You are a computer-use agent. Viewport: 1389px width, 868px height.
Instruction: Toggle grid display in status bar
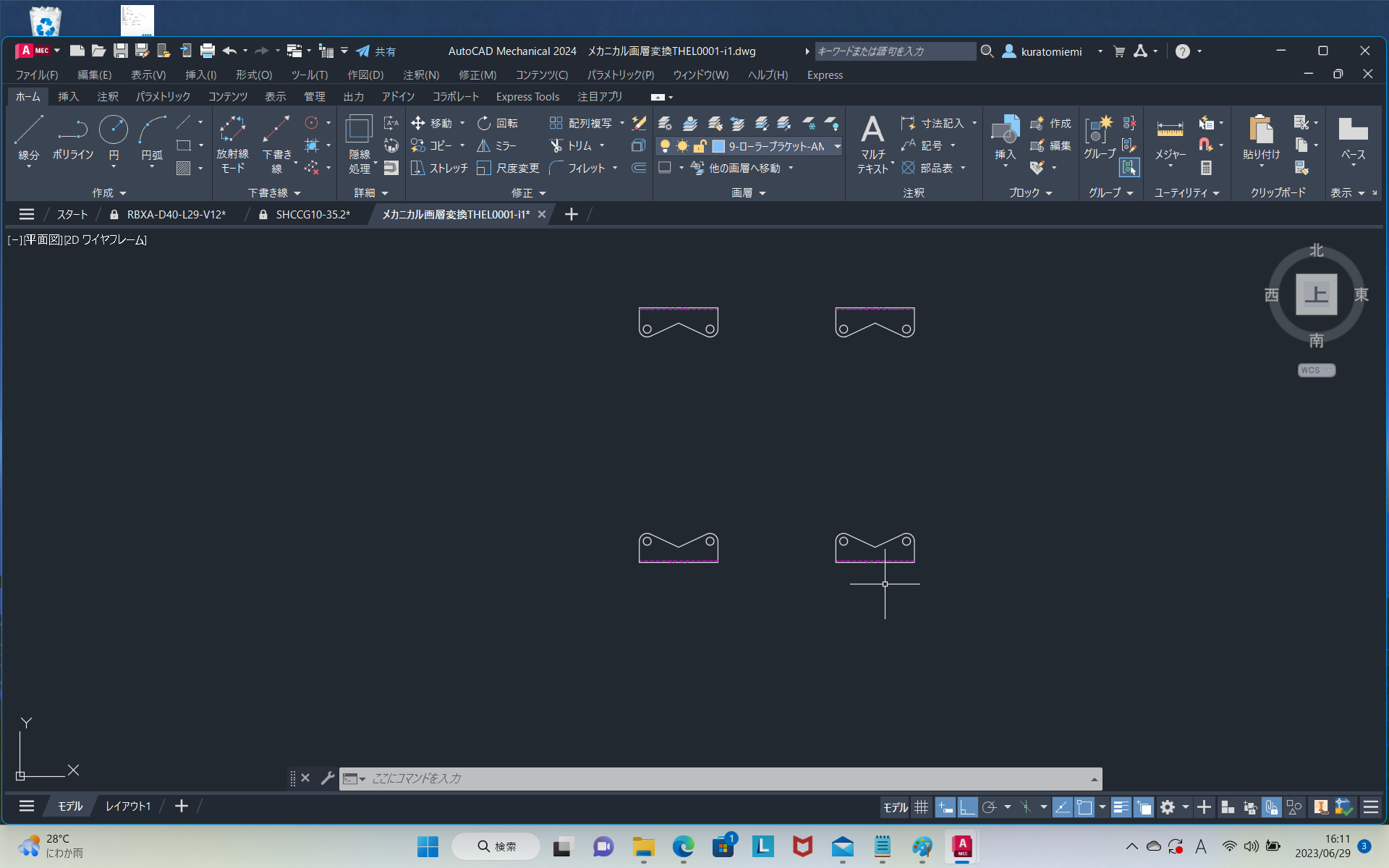pyautogui.click(x=921, y=807)
